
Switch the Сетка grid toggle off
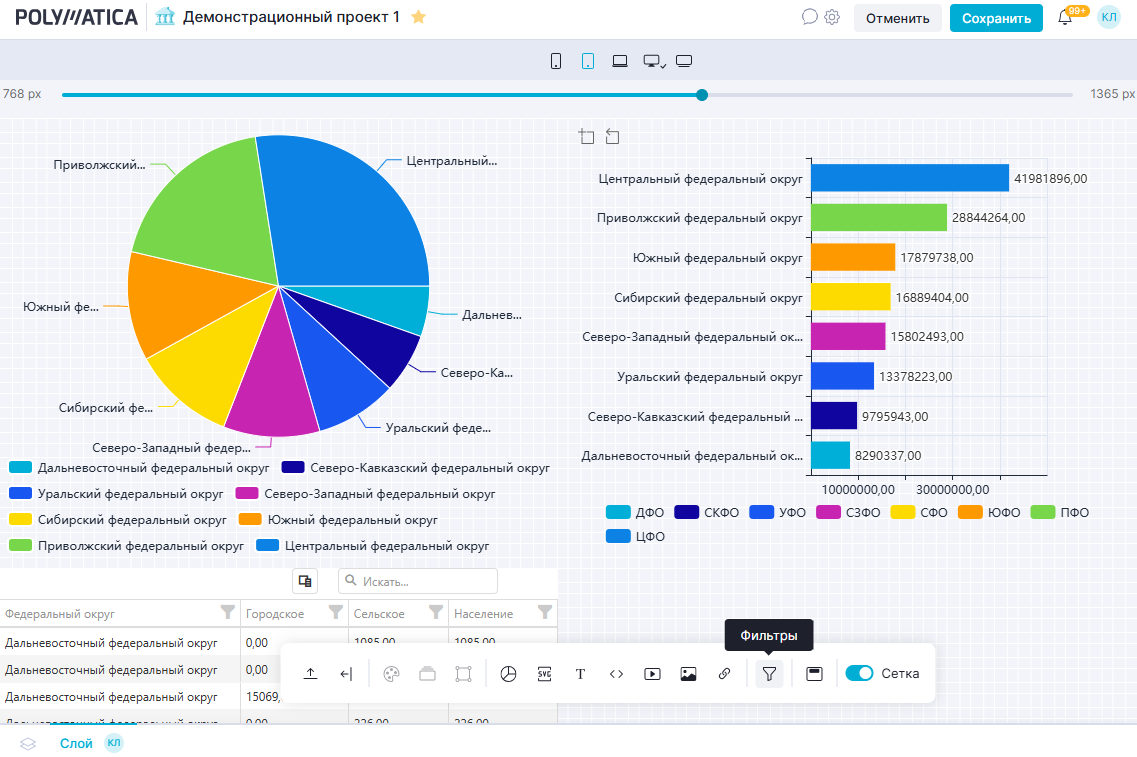tap(859, 674)
